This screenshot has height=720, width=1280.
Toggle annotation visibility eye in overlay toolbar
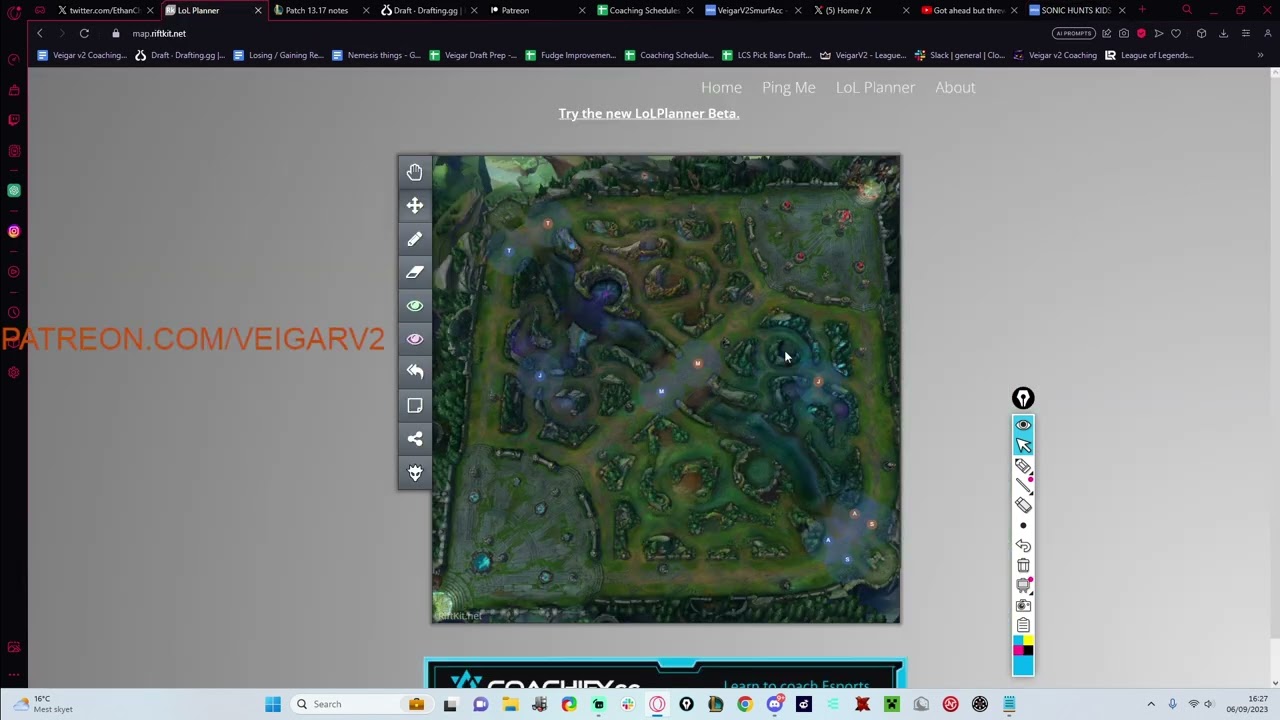(1023, 425)
